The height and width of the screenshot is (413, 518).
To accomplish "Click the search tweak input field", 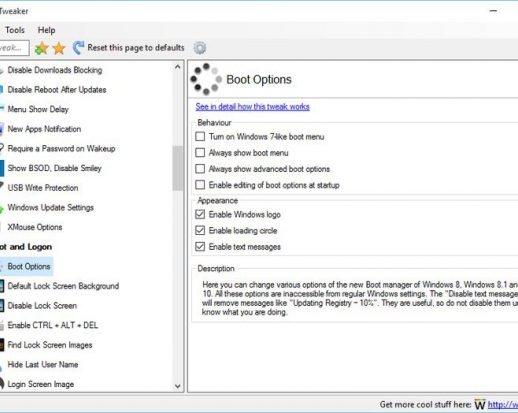I will click(x=14, y=48).
